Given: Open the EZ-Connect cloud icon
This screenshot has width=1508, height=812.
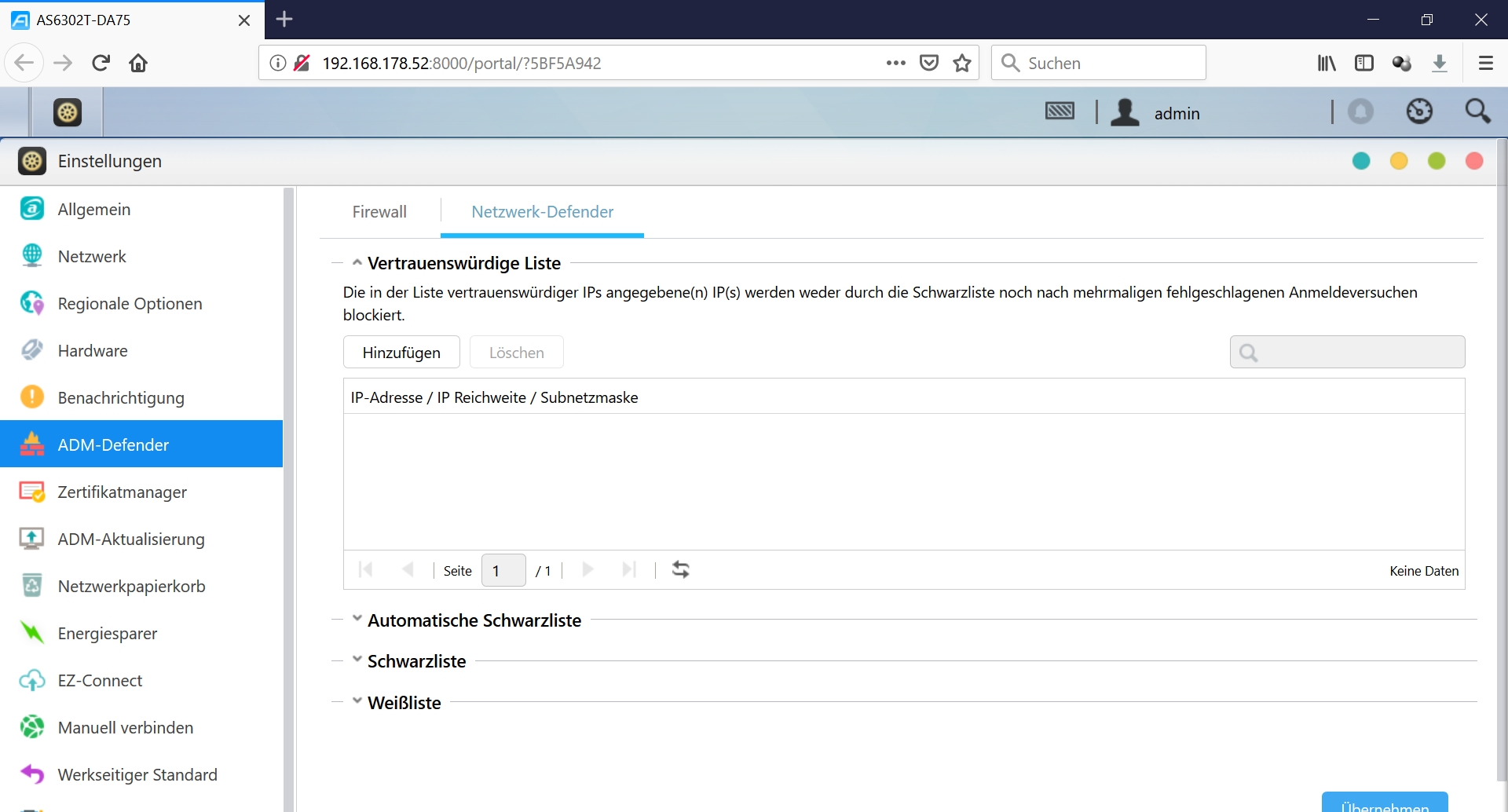Looking at the screenshot, I should (x=32, y=680).
